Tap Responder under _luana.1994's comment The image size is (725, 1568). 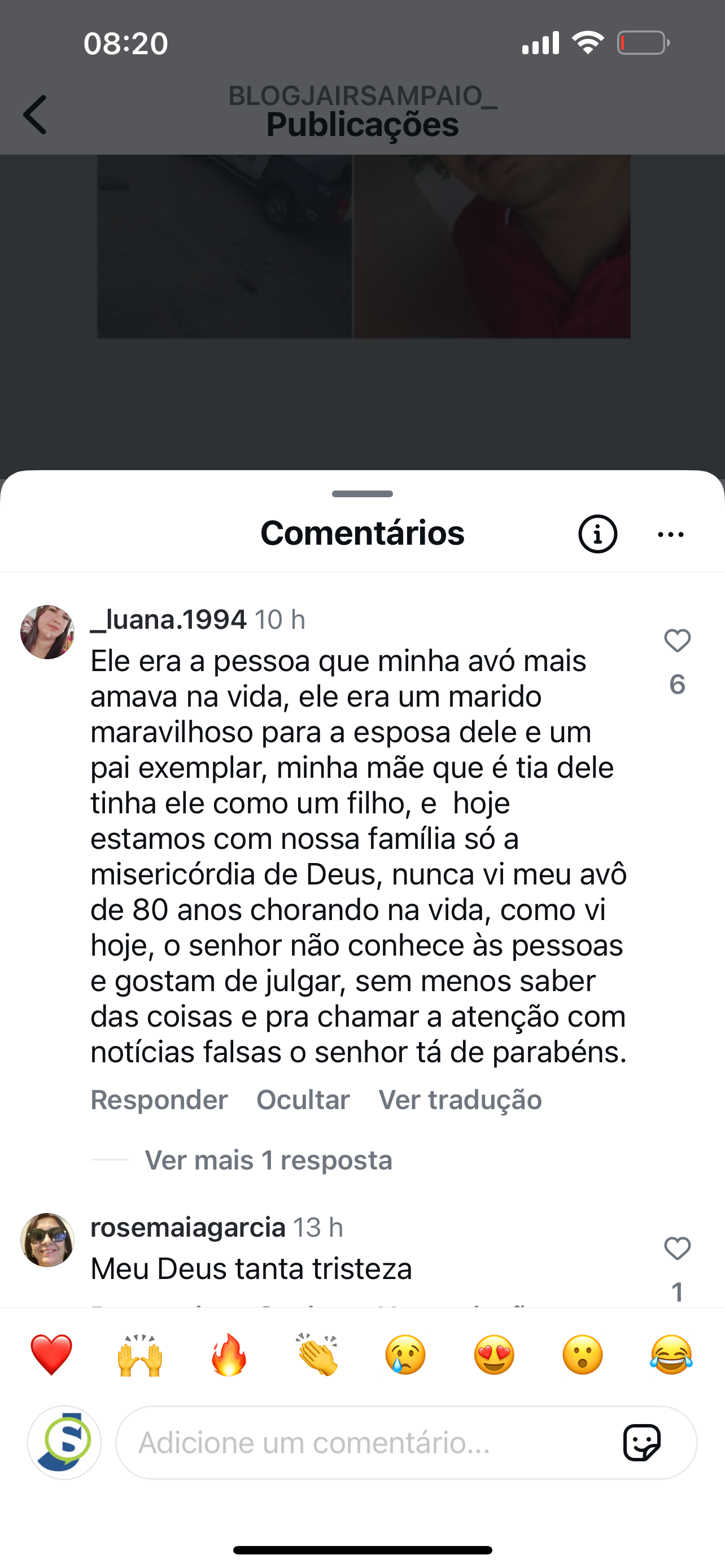coord(159,1100)
